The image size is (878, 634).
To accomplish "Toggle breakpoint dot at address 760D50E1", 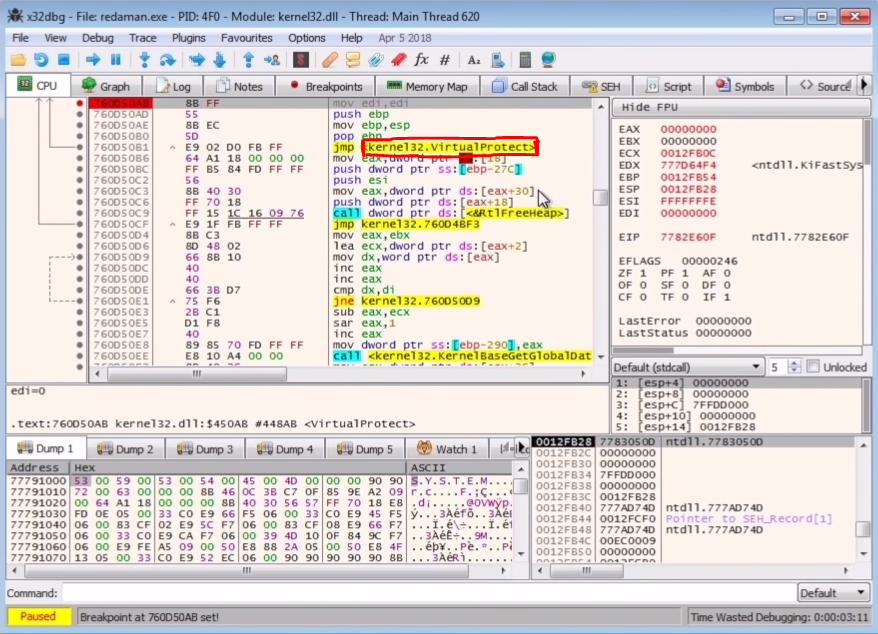I will pyautogui.click(x=80, y=301).
